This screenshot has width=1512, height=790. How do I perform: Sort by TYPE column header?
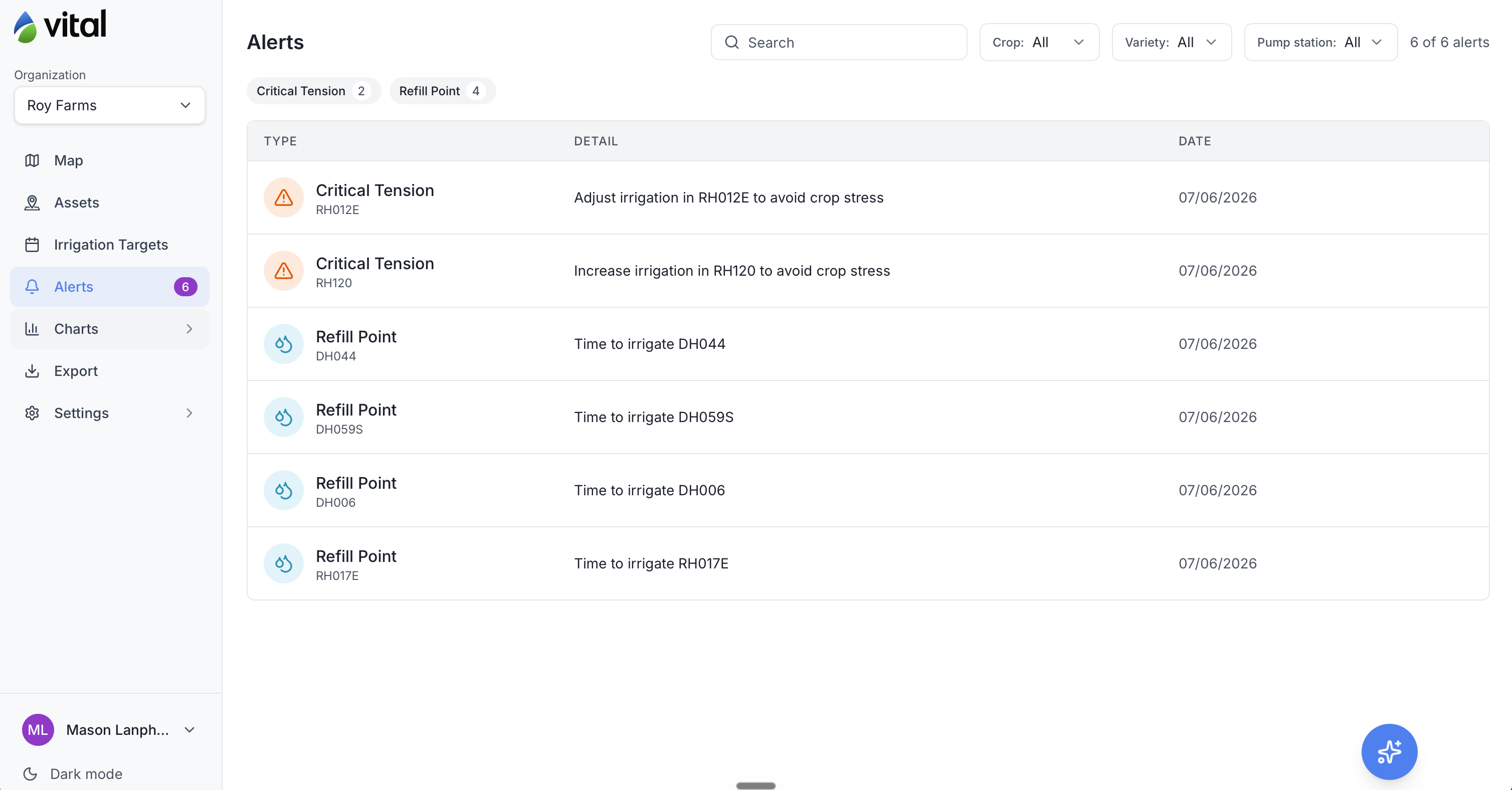280,141
